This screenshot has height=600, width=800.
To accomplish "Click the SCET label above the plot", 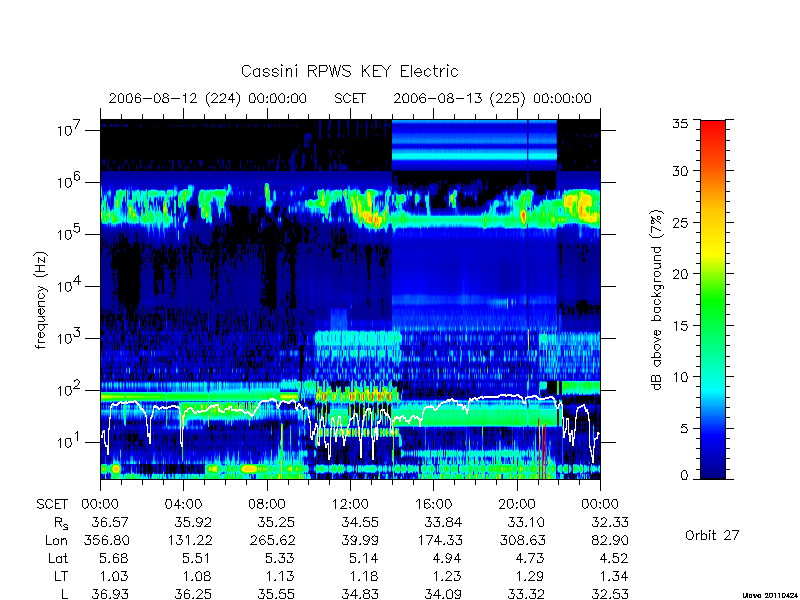I will pos(350,98).
